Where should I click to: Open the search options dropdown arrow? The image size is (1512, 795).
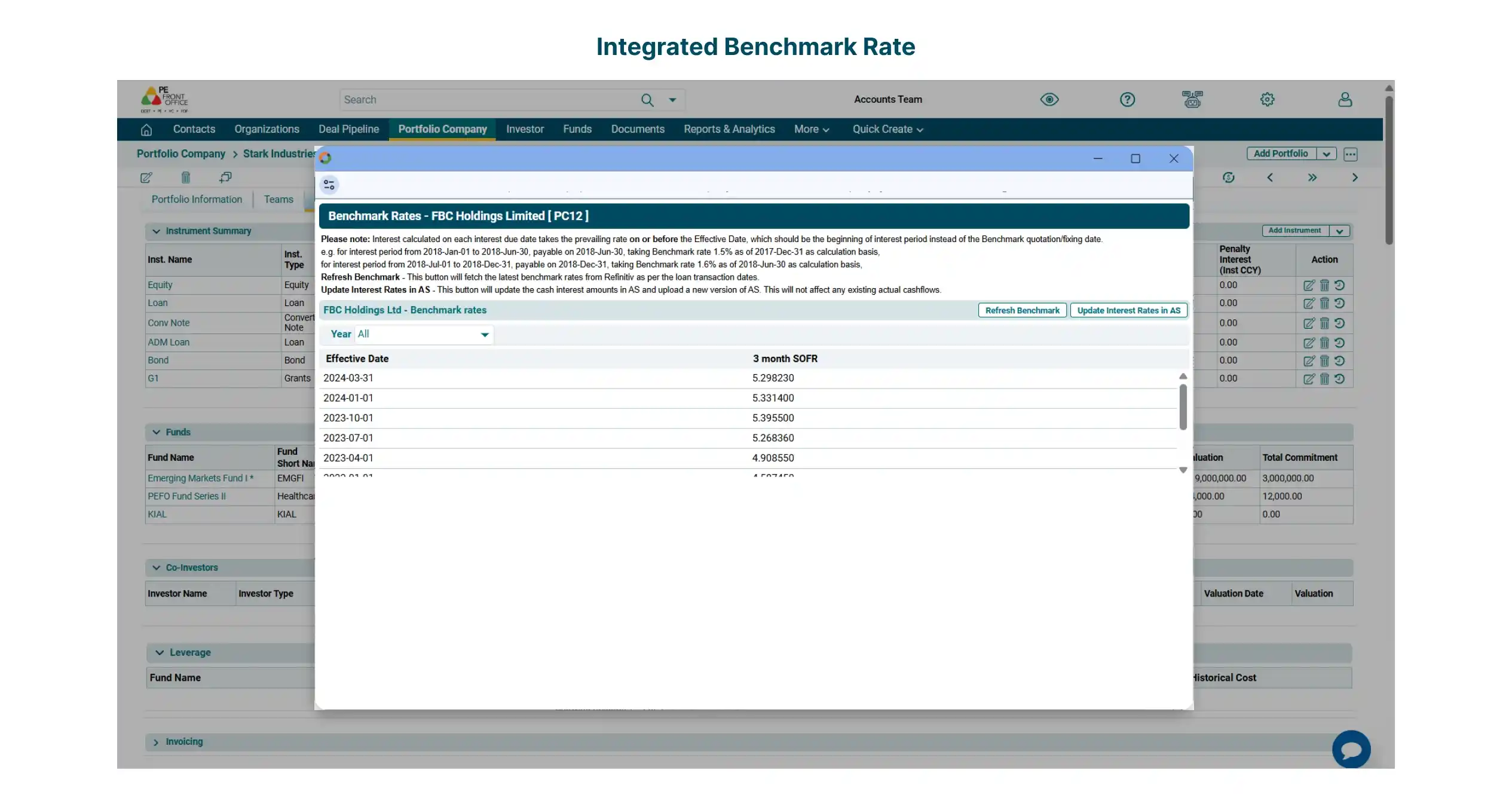point(672,100)
